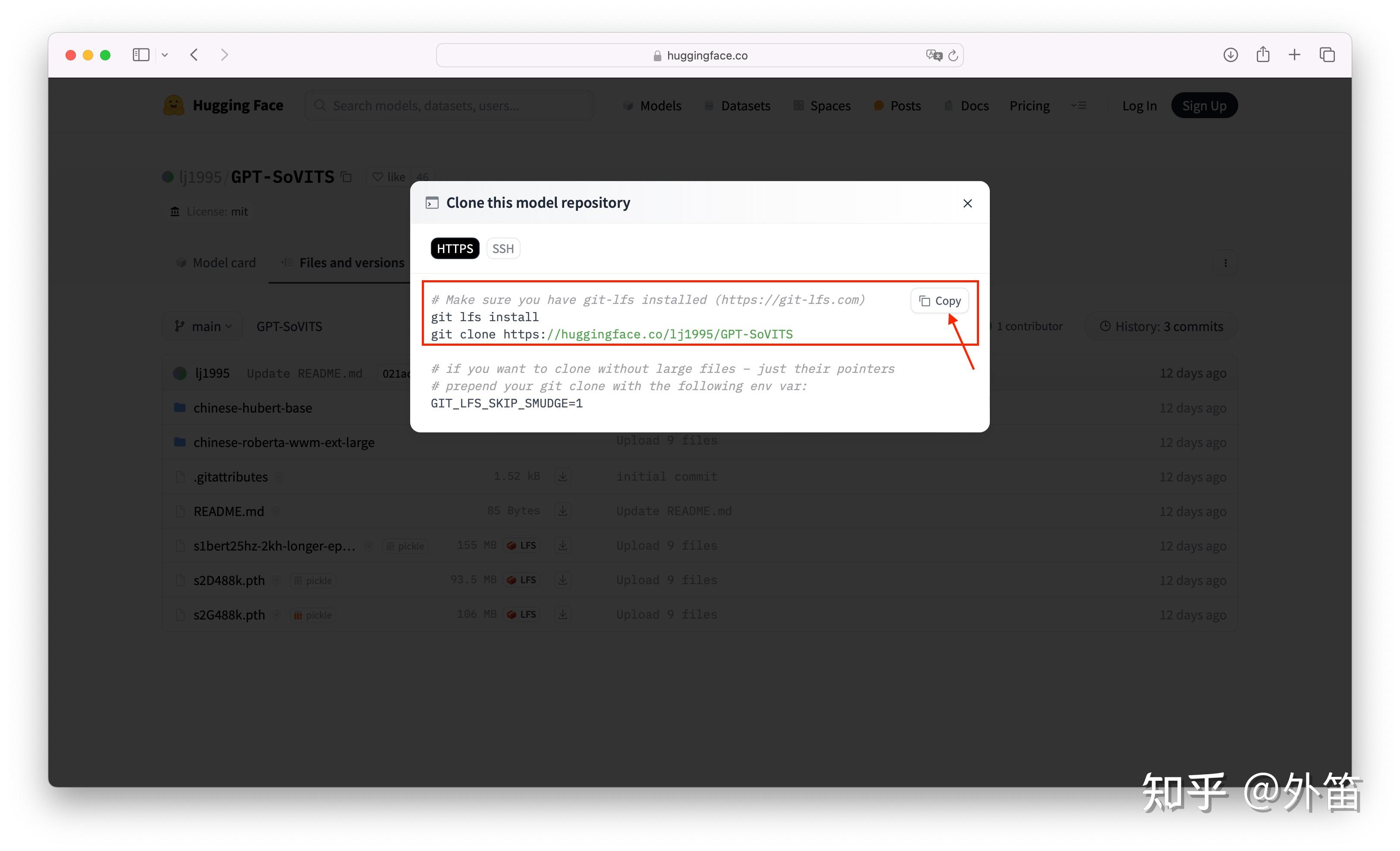
Task: Click the page reload icon
Action: click(953, 56)
